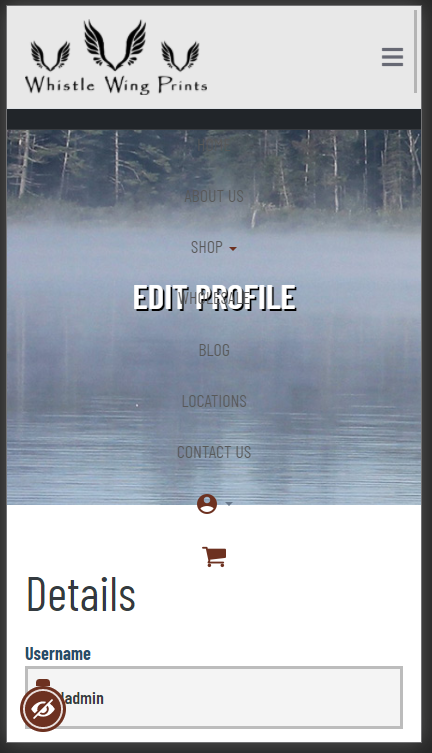Click the EDIT PROFILE banner heading
432x753 pixels.
click(x=215, y=298)
